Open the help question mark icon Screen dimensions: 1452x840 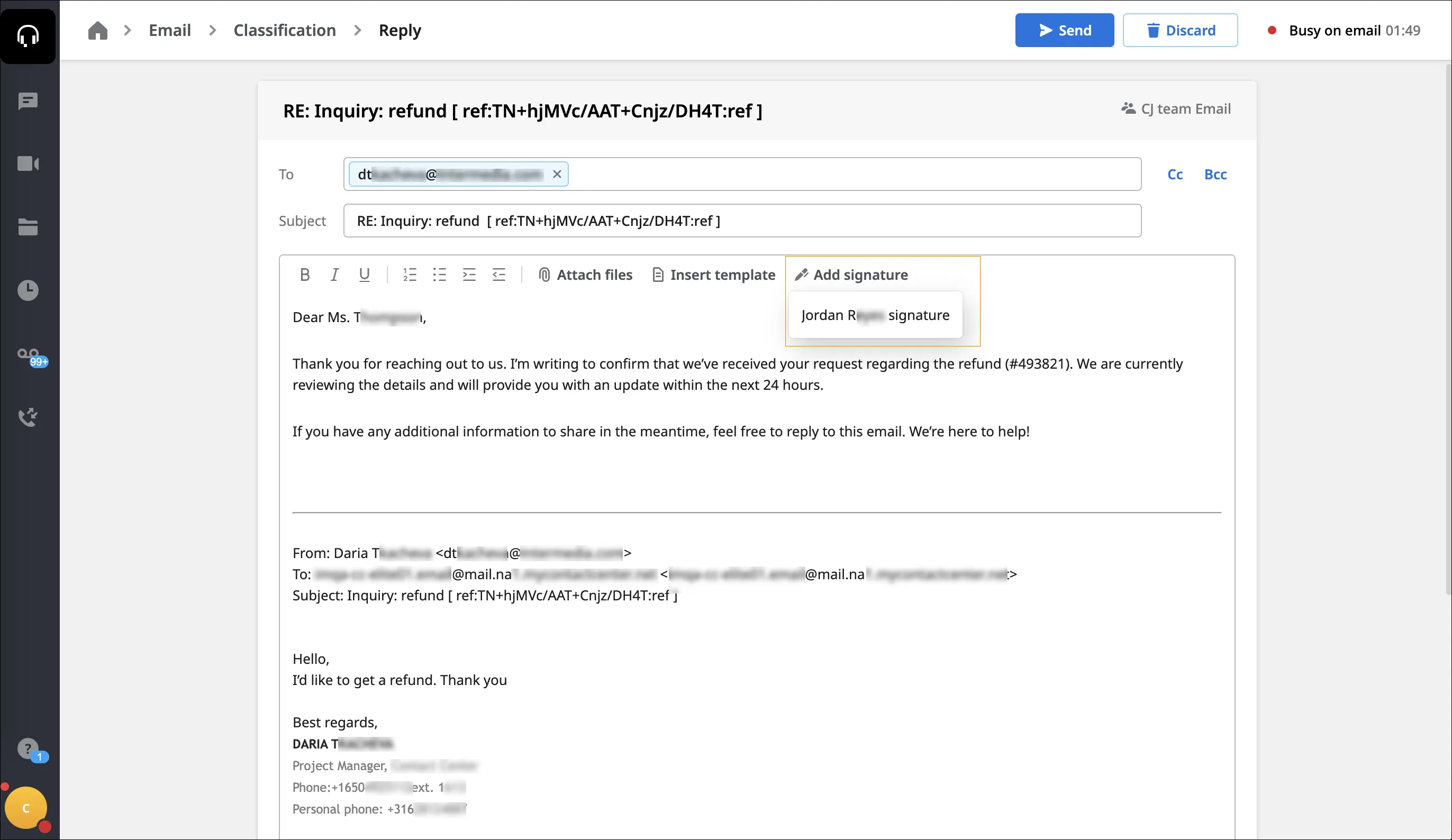tap(28, 748)
